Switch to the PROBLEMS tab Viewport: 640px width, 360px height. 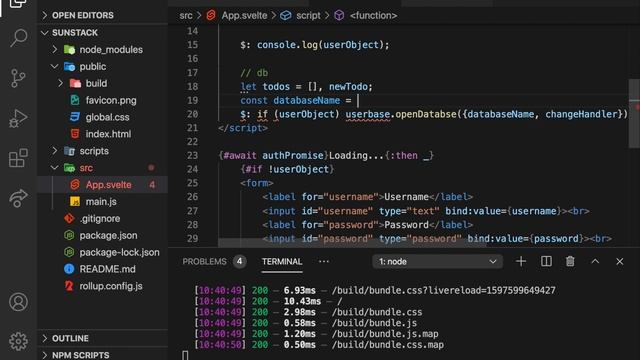pyautogui.click(x=204, y=261)
